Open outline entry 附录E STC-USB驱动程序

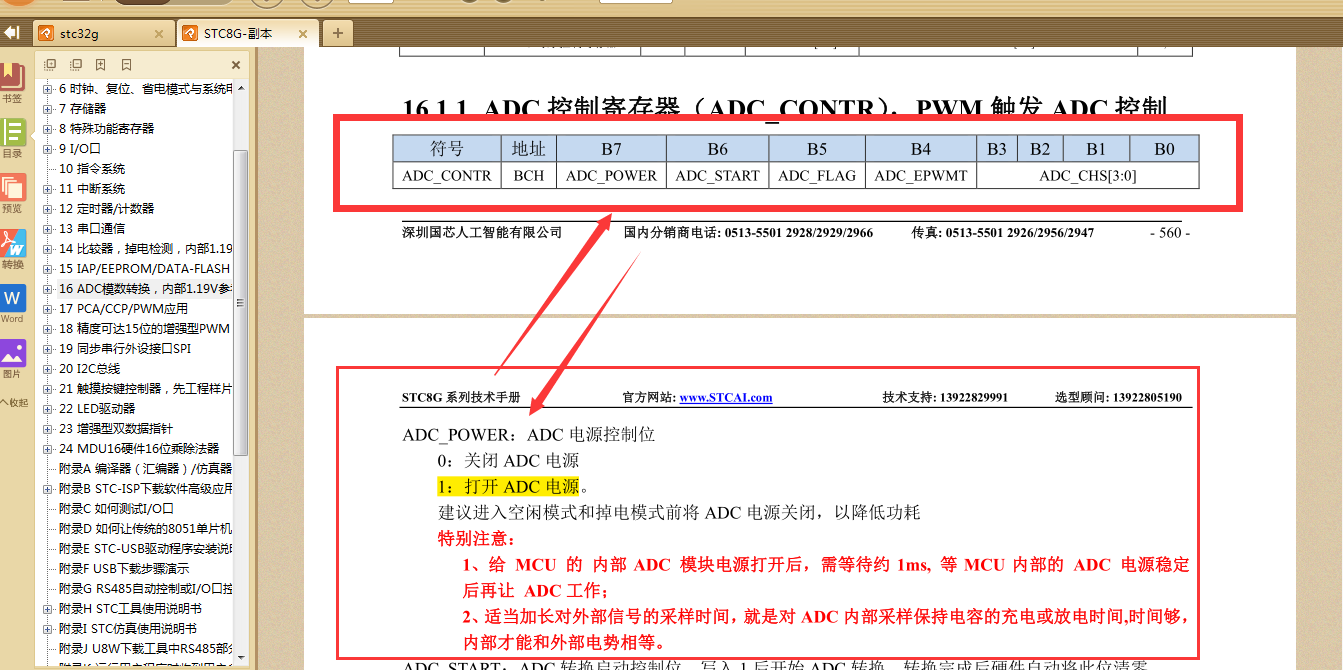(x=145, y=549)
